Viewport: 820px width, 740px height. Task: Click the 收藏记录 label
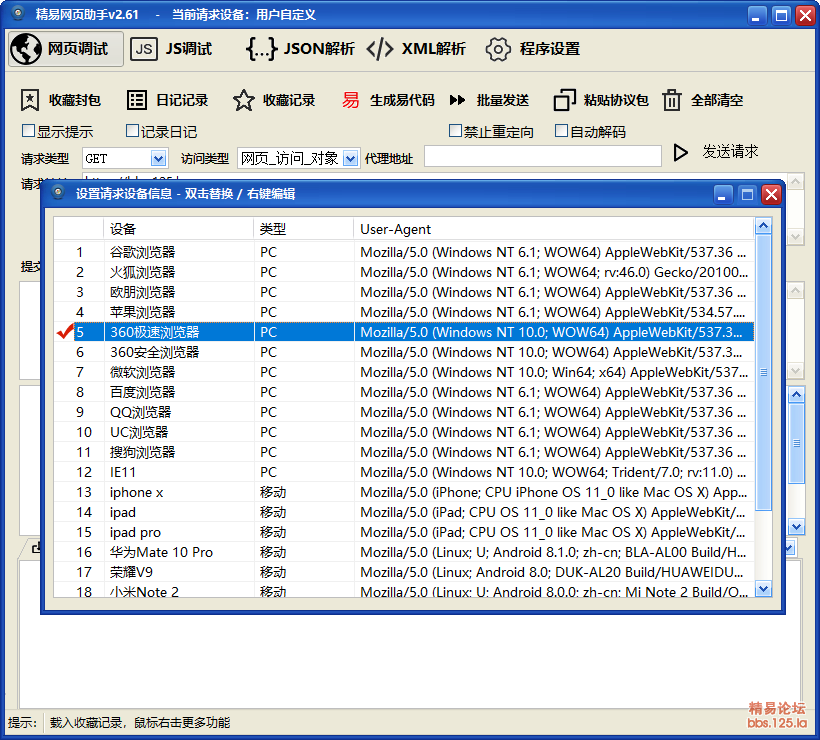289,100
